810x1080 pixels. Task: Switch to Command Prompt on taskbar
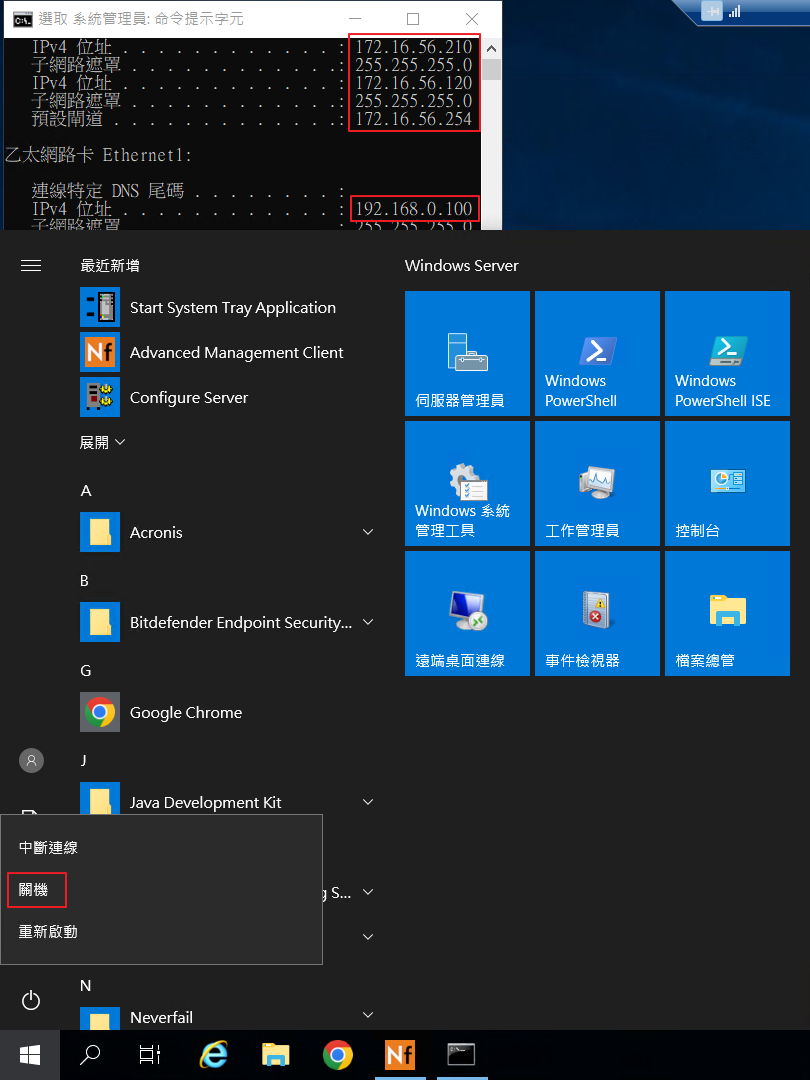[461, 1055]
